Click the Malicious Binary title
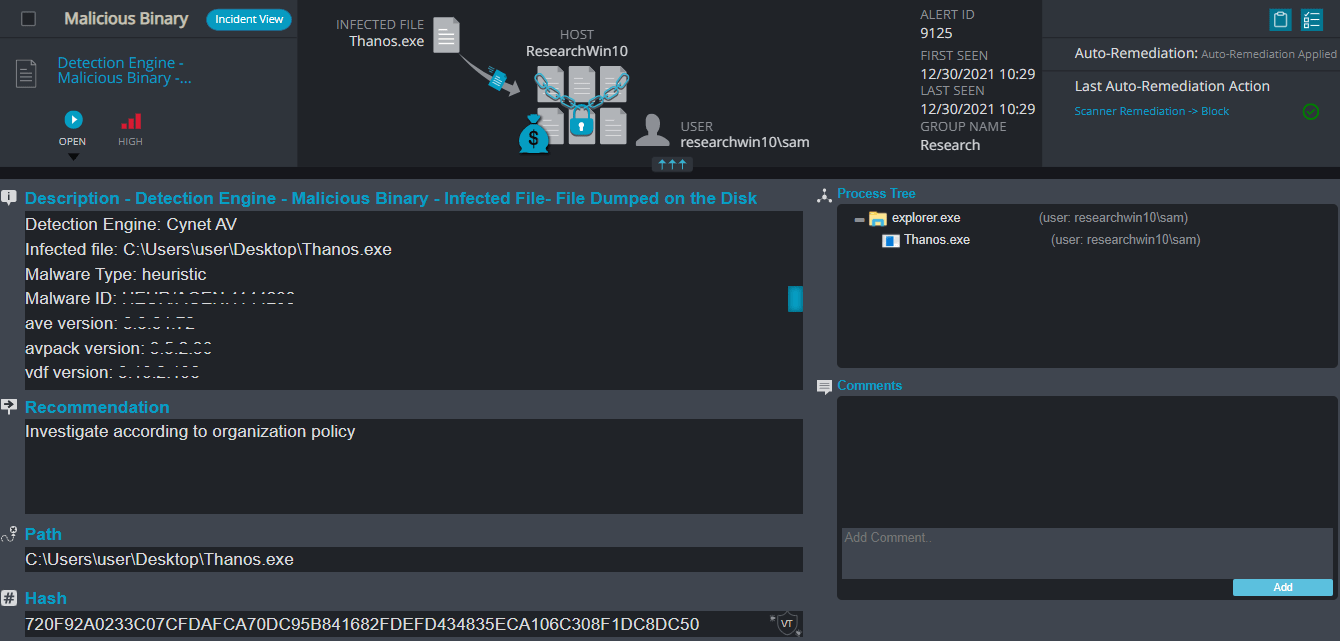This screenshot has width=1340, height=641. (x=126, y=19)
